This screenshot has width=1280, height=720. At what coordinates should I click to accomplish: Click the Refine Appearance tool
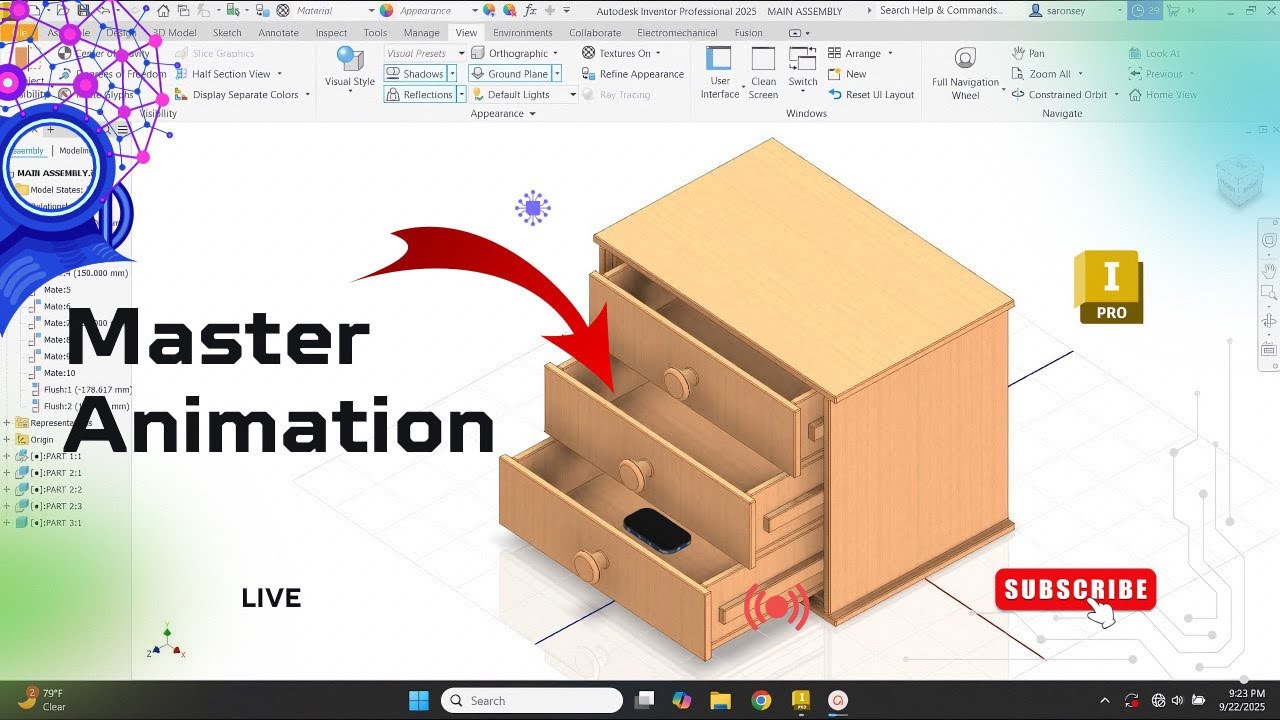tap(633, 74)
